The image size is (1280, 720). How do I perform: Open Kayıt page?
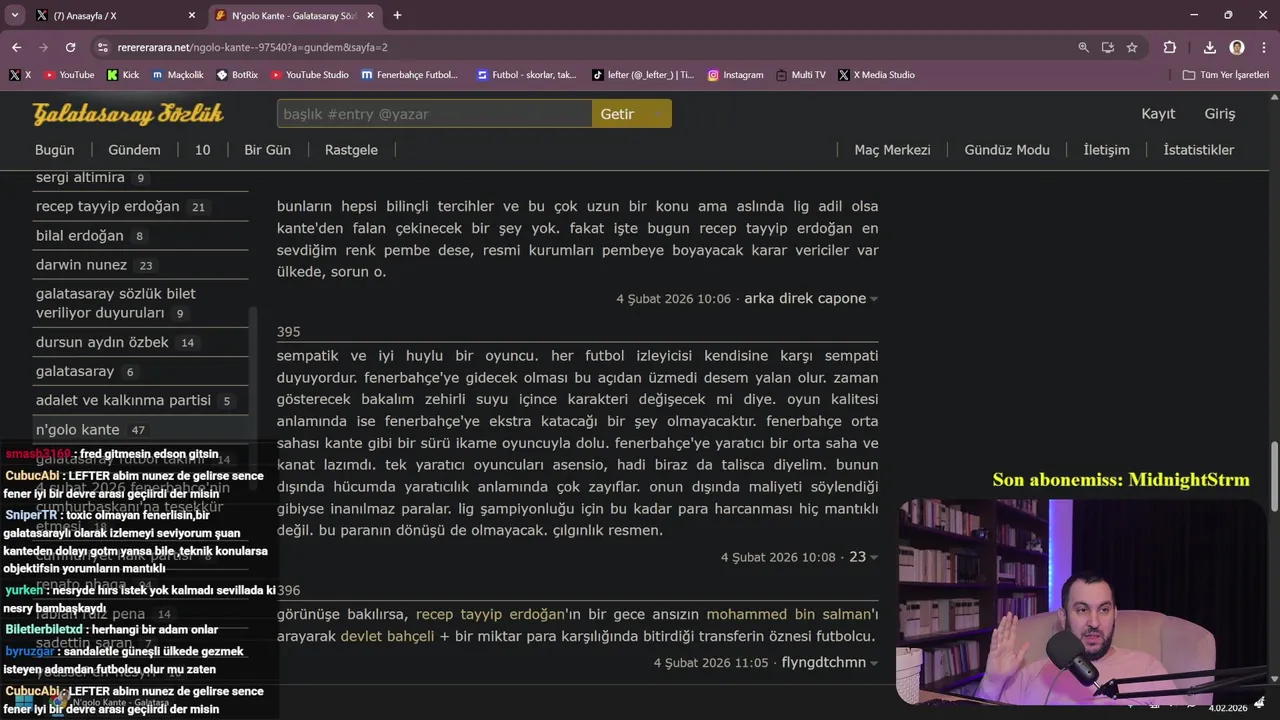1158,114
